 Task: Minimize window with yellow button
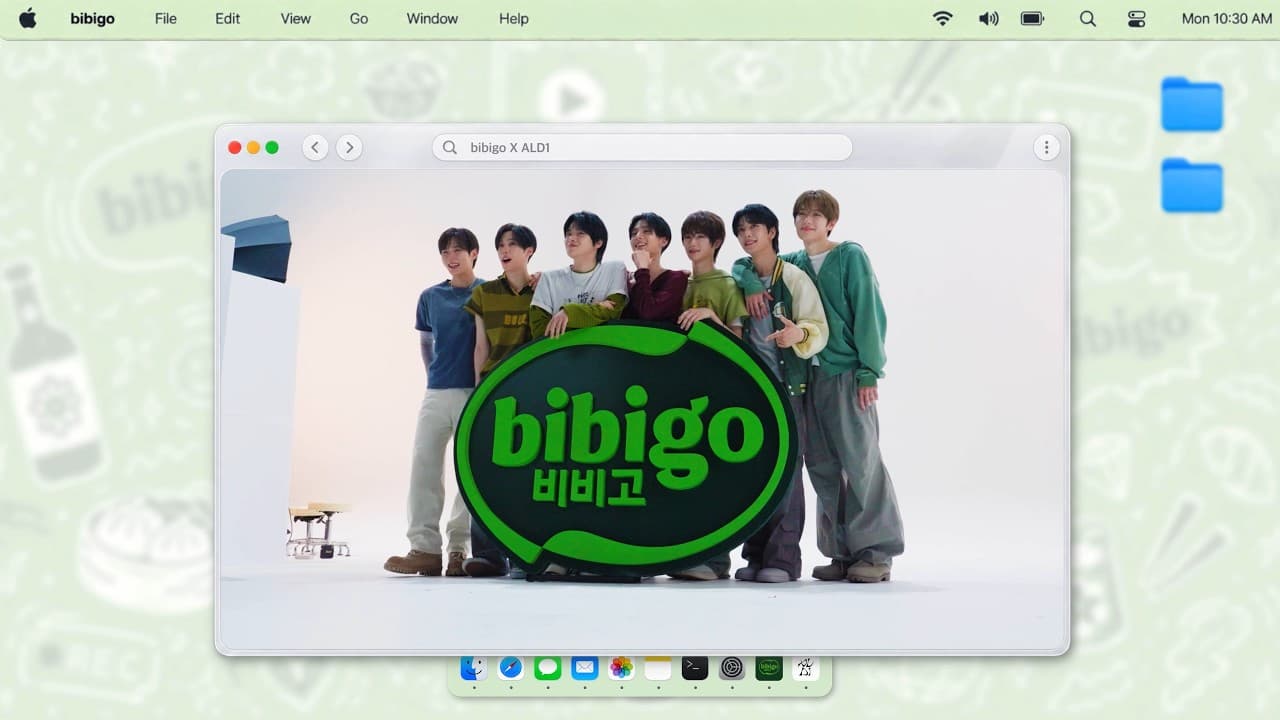pos(253,148)
